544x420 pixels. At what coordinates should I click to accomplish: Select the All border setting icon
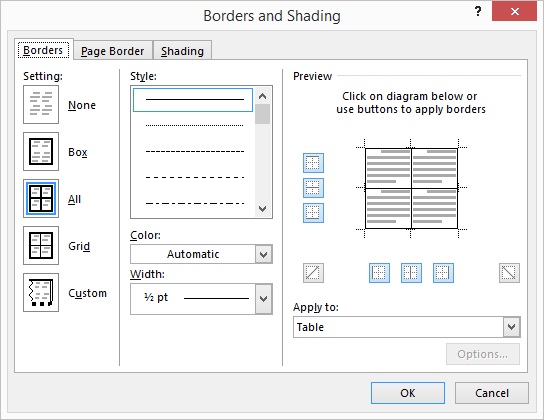tap(41, 198)
